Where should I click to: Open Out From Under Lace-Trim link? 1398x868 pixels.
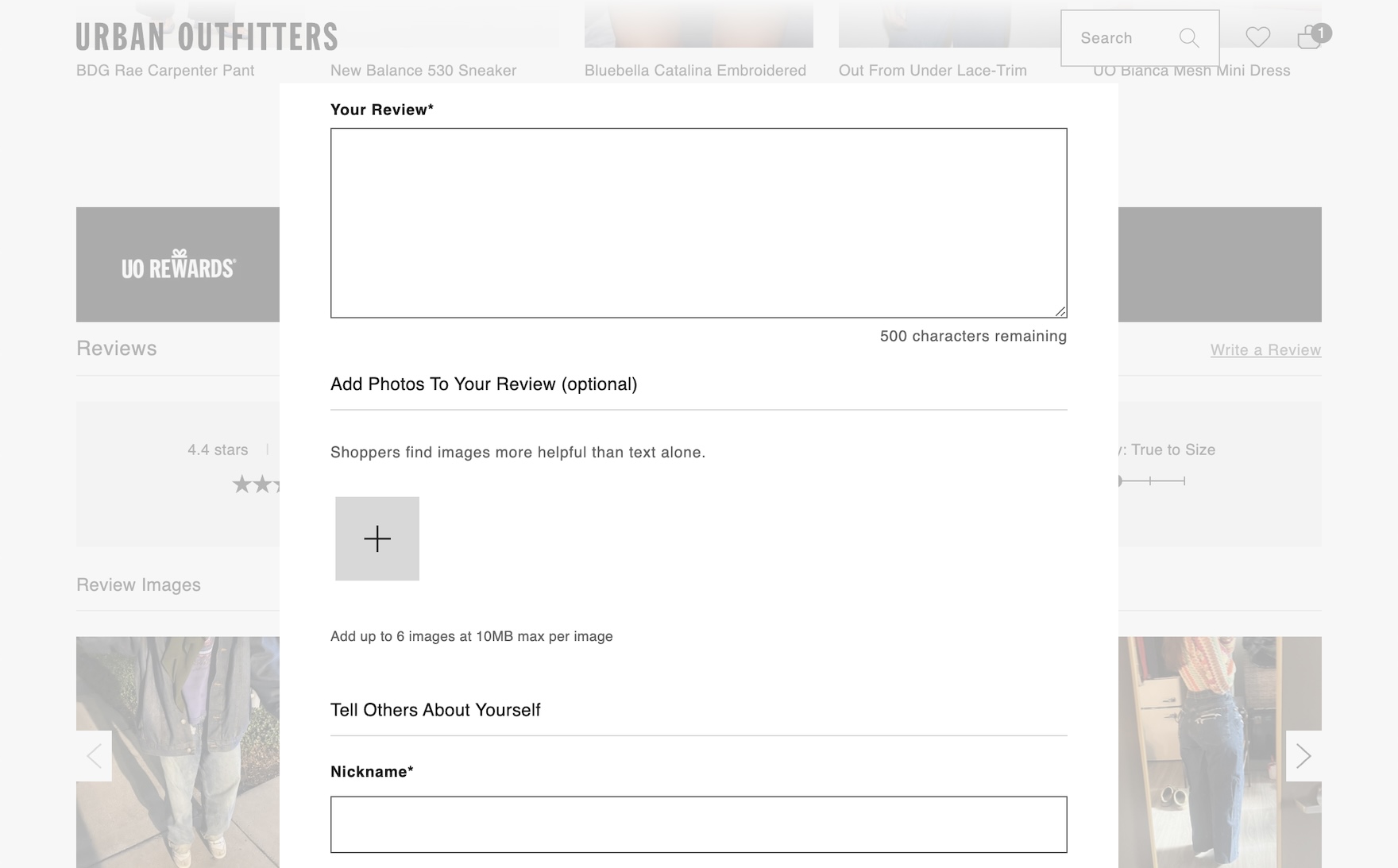click(933, 71)
